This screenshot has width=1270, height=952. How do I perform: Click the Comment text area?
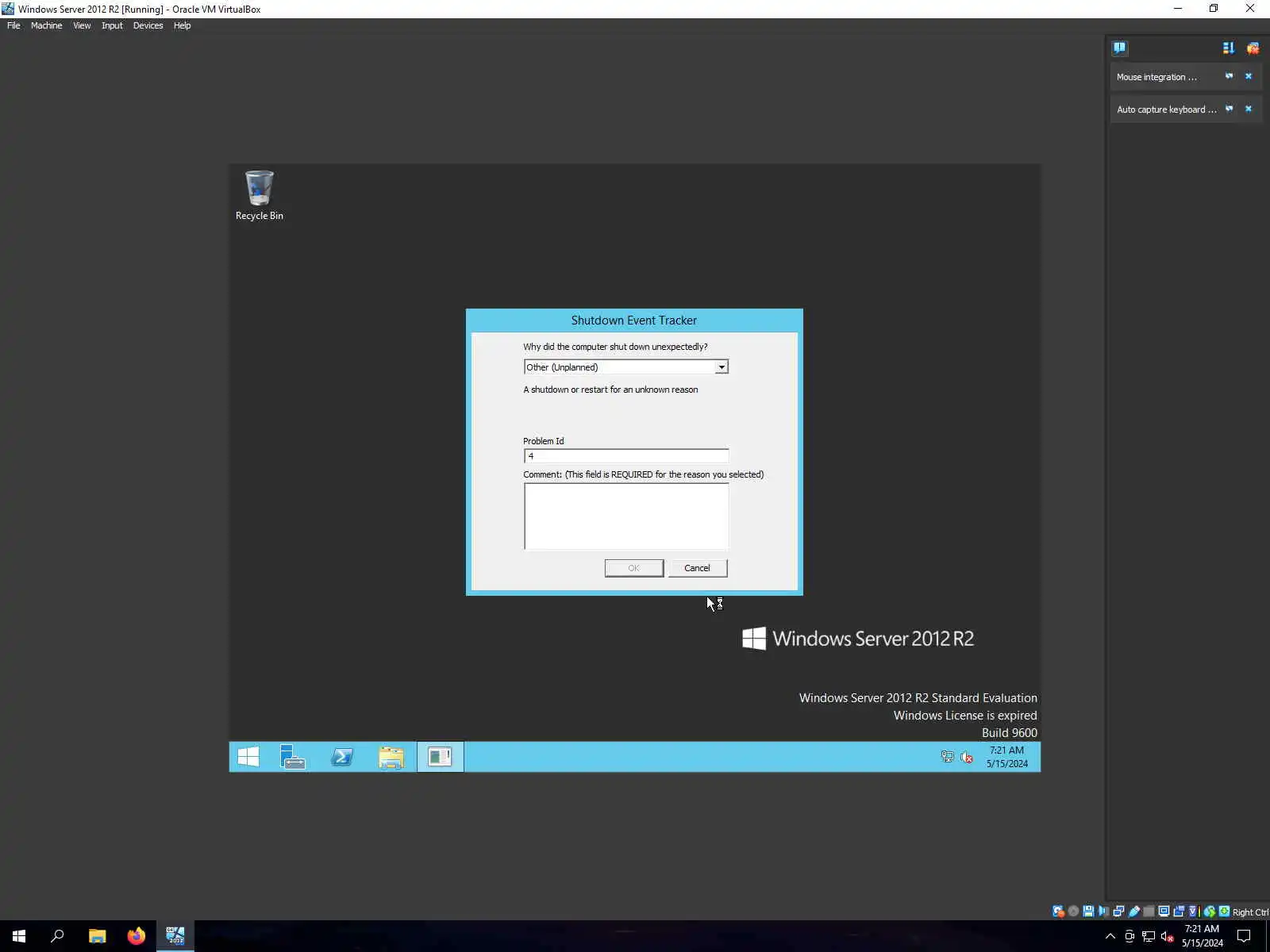tap(626, 516)
